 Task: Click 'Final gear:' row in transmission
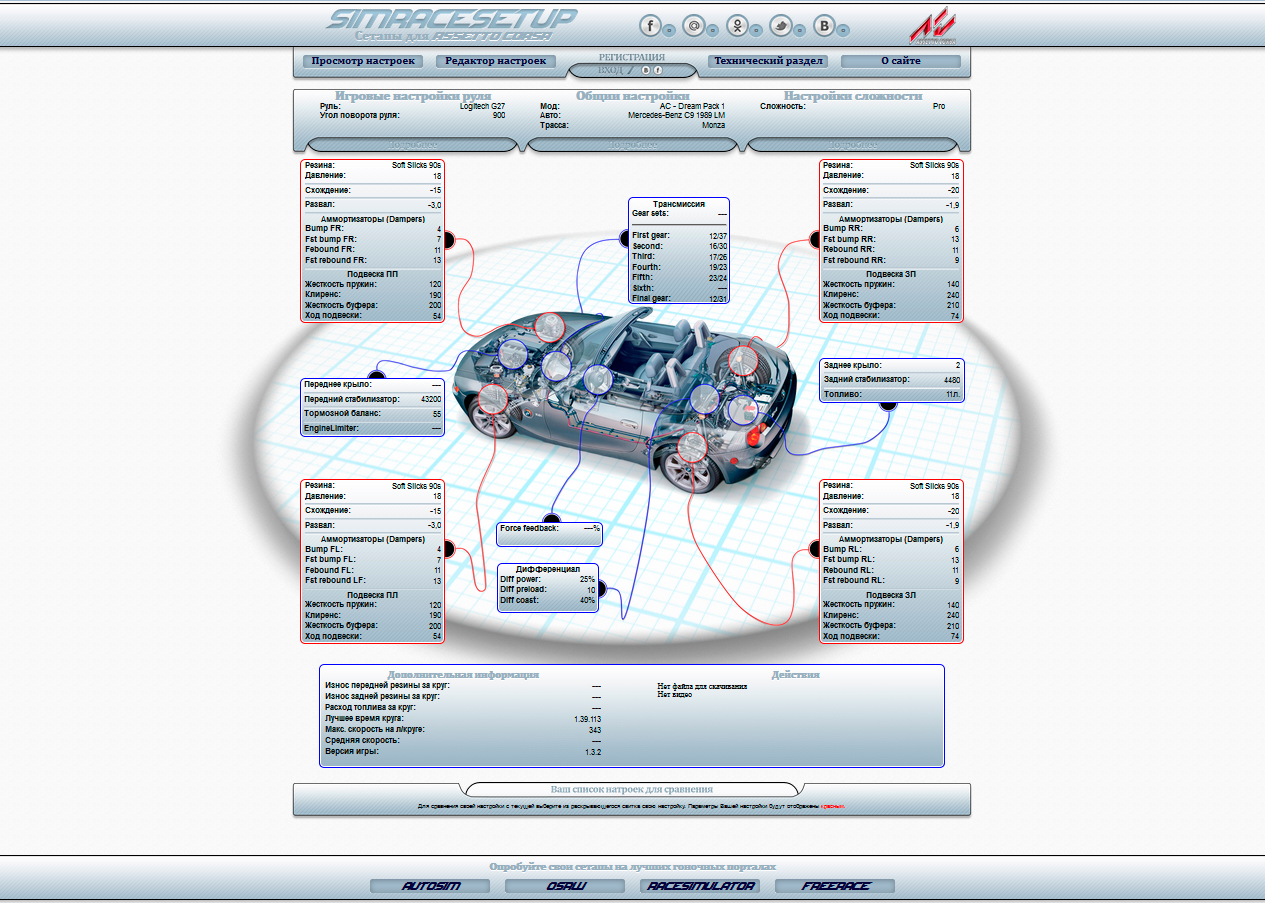point(679,298)
